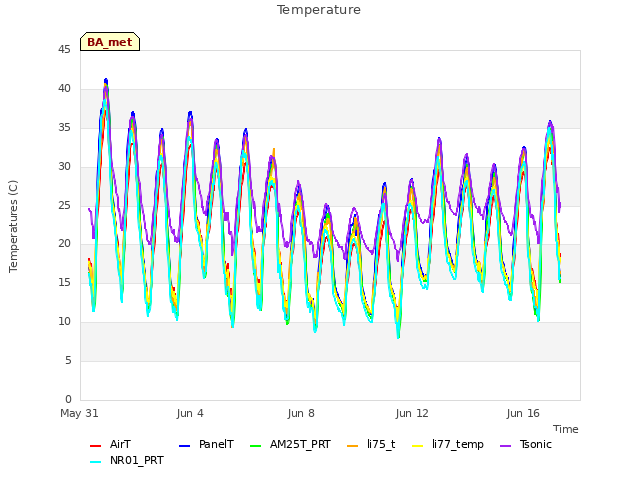640x480 pixels.
Task: Click the May 31 x-axis tick label
Action: [x=79, y=413]
